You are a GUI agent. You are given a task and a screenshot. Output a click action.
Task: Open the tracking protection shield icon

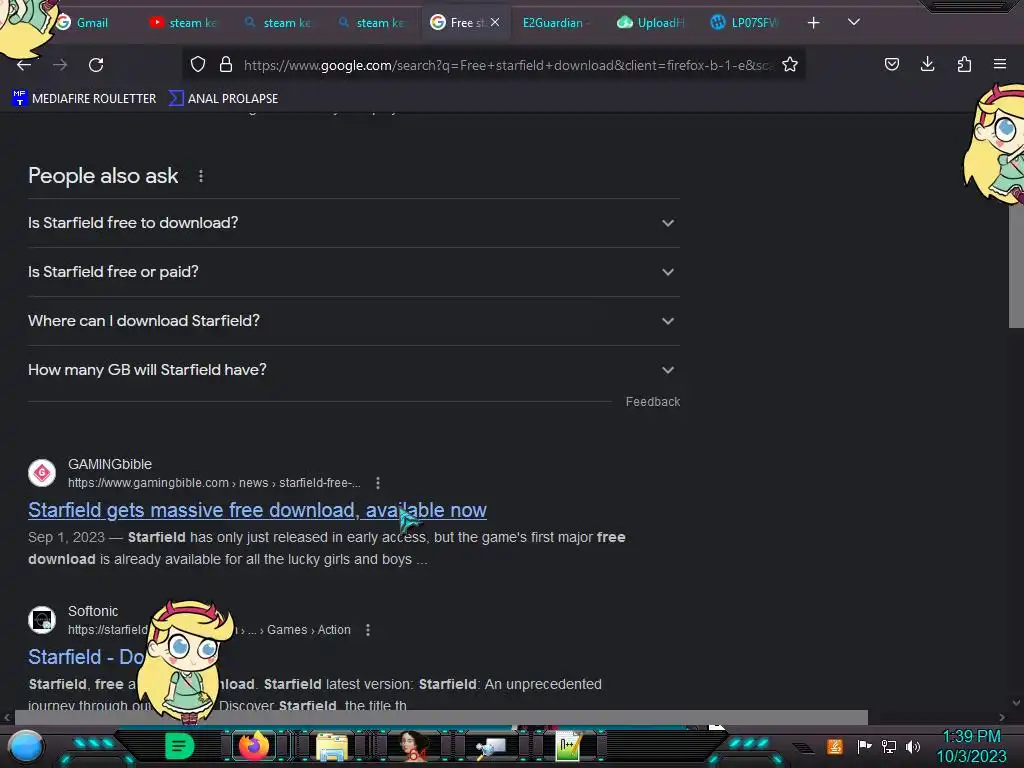coord(198,64)
